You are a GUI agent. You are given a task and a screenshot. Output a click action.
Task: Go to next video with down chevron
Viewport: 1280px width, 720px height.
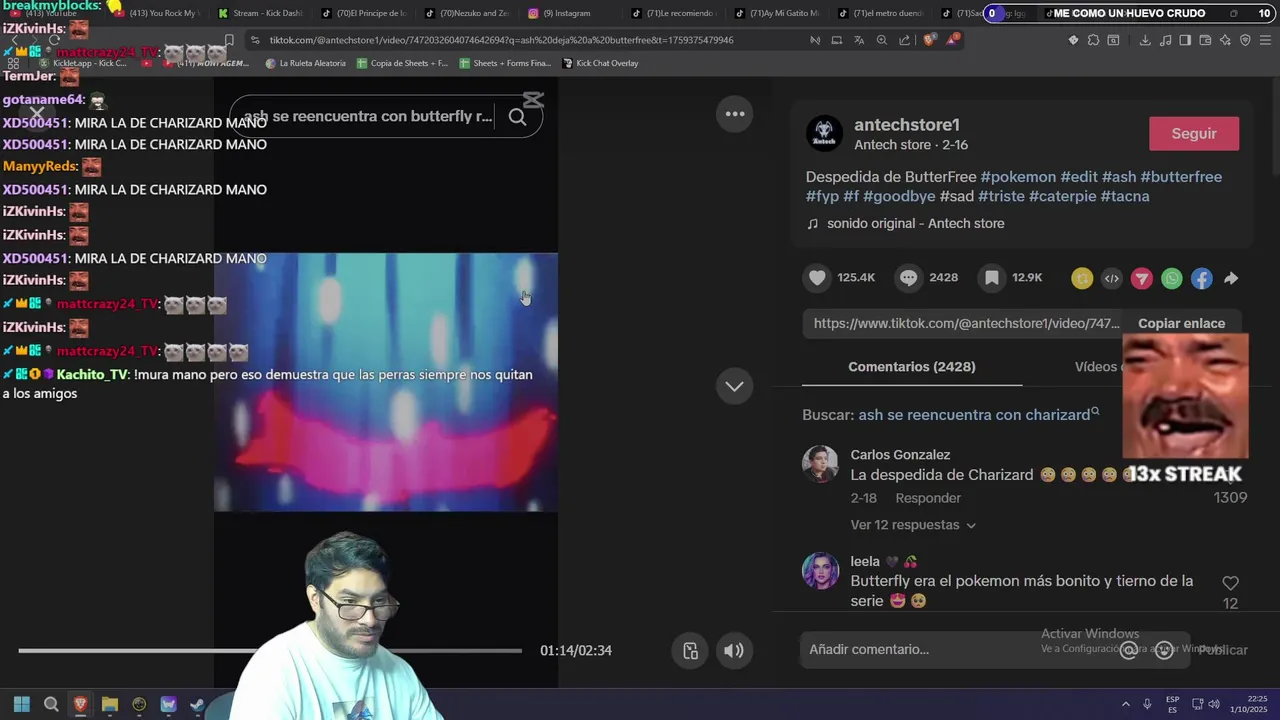click(x=734, y=386)
